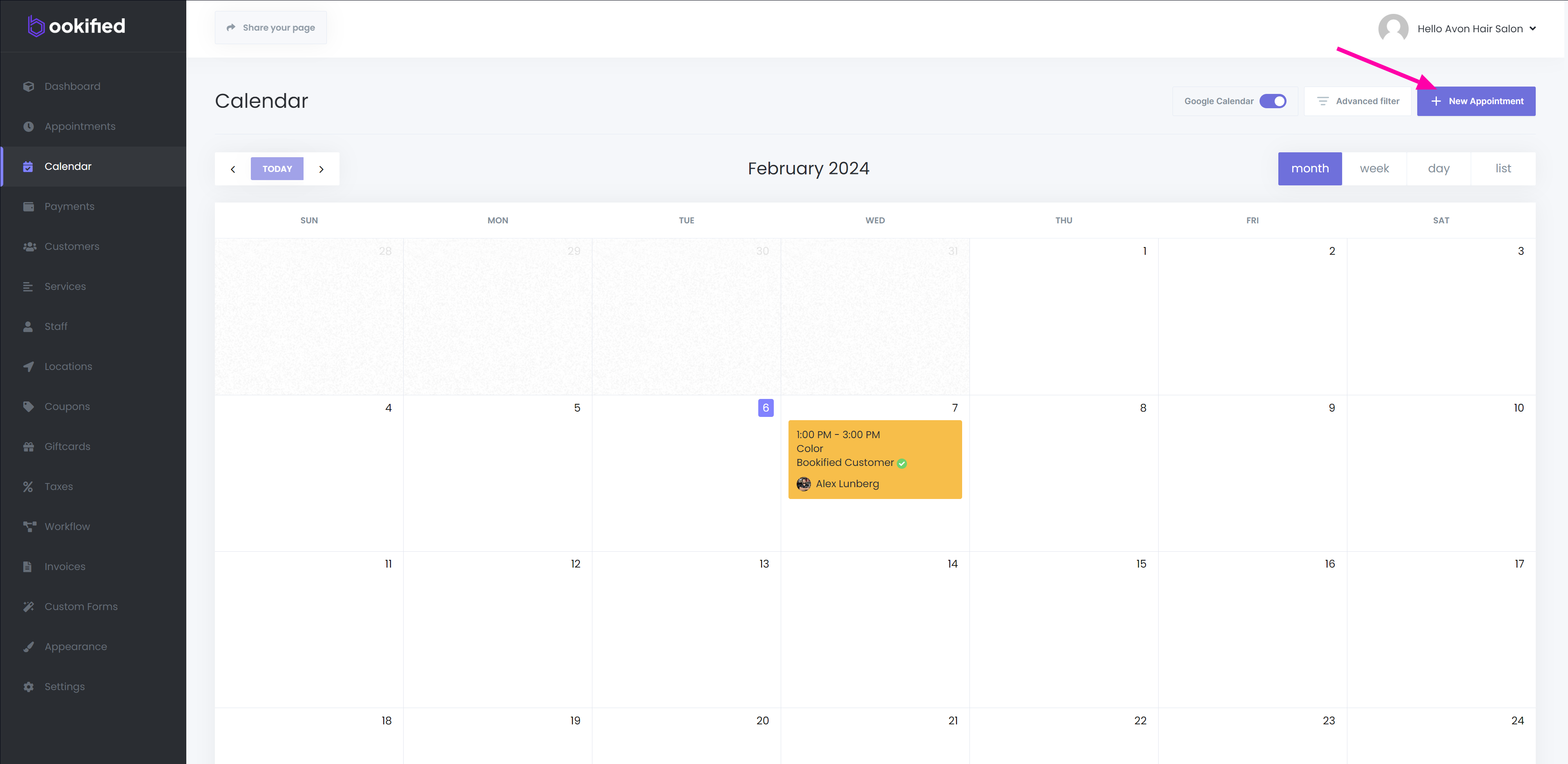This screenshot has height=764, width=1568.
Task: Open Appointments in the sidebar
Action: coord(93,127)
